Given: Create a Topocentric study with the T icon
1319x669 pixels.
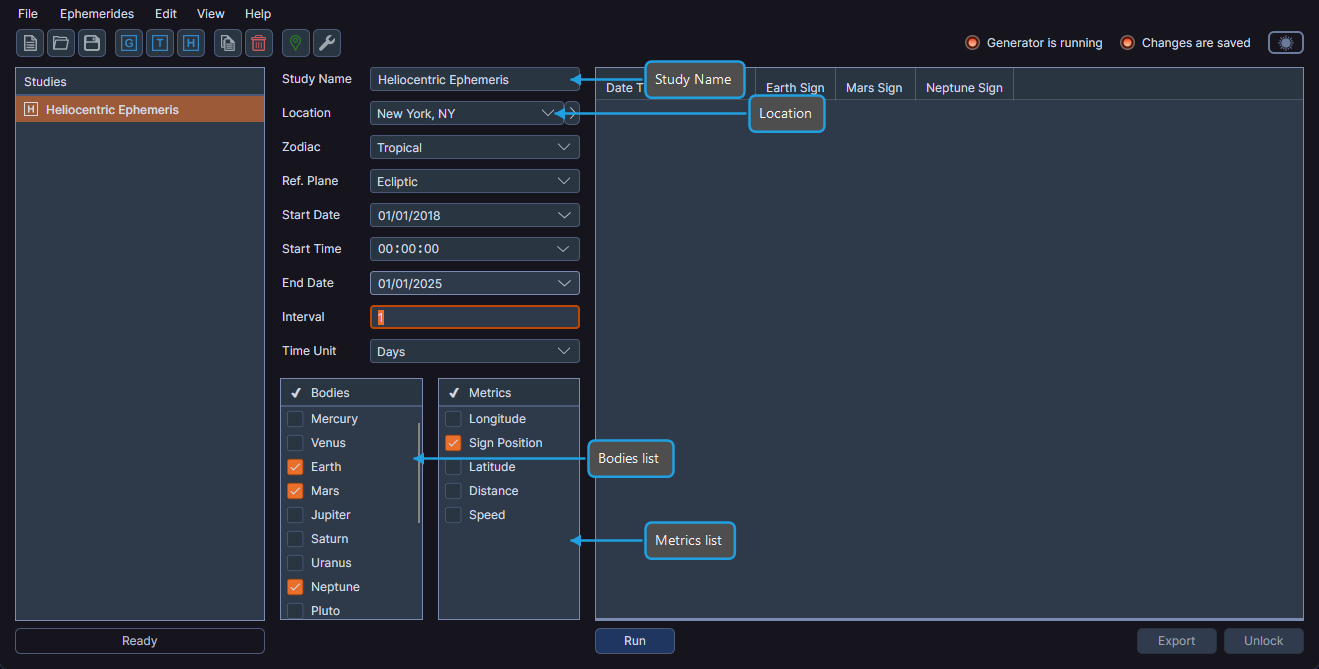Looking at the screenshot, I should click(x=159, y=43).
